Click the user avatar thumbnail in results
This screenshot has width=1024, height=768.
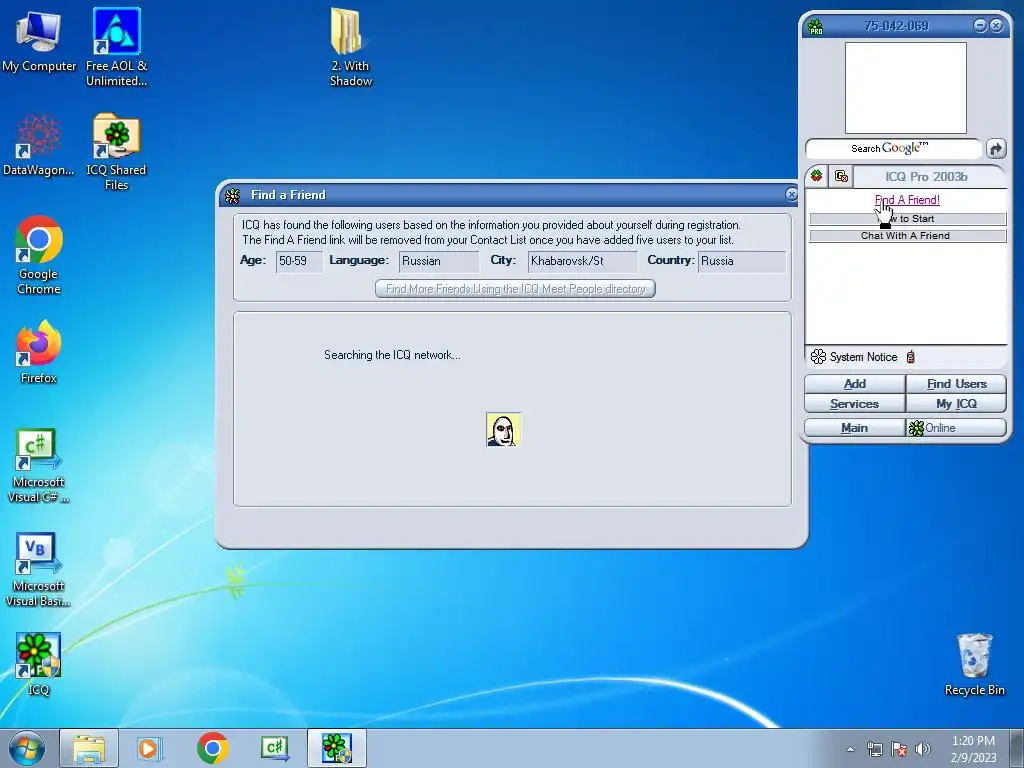tap(503, 430)
